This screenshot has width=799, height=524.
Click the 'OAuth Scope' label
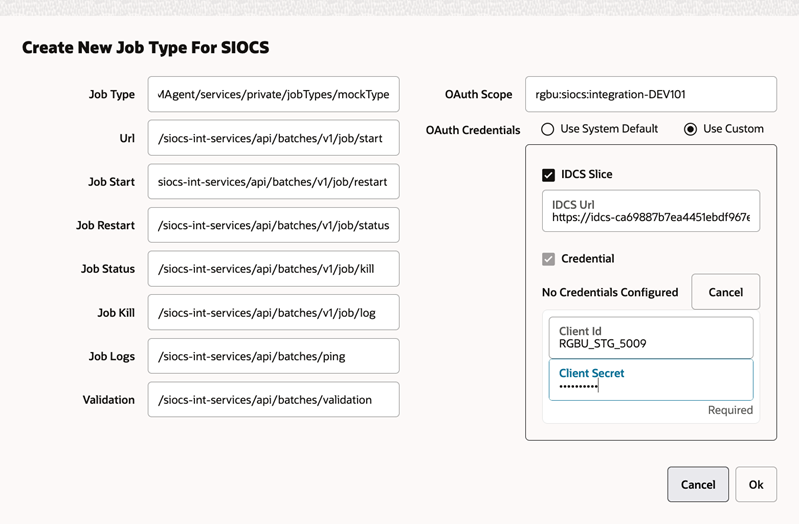pos(478,94)
